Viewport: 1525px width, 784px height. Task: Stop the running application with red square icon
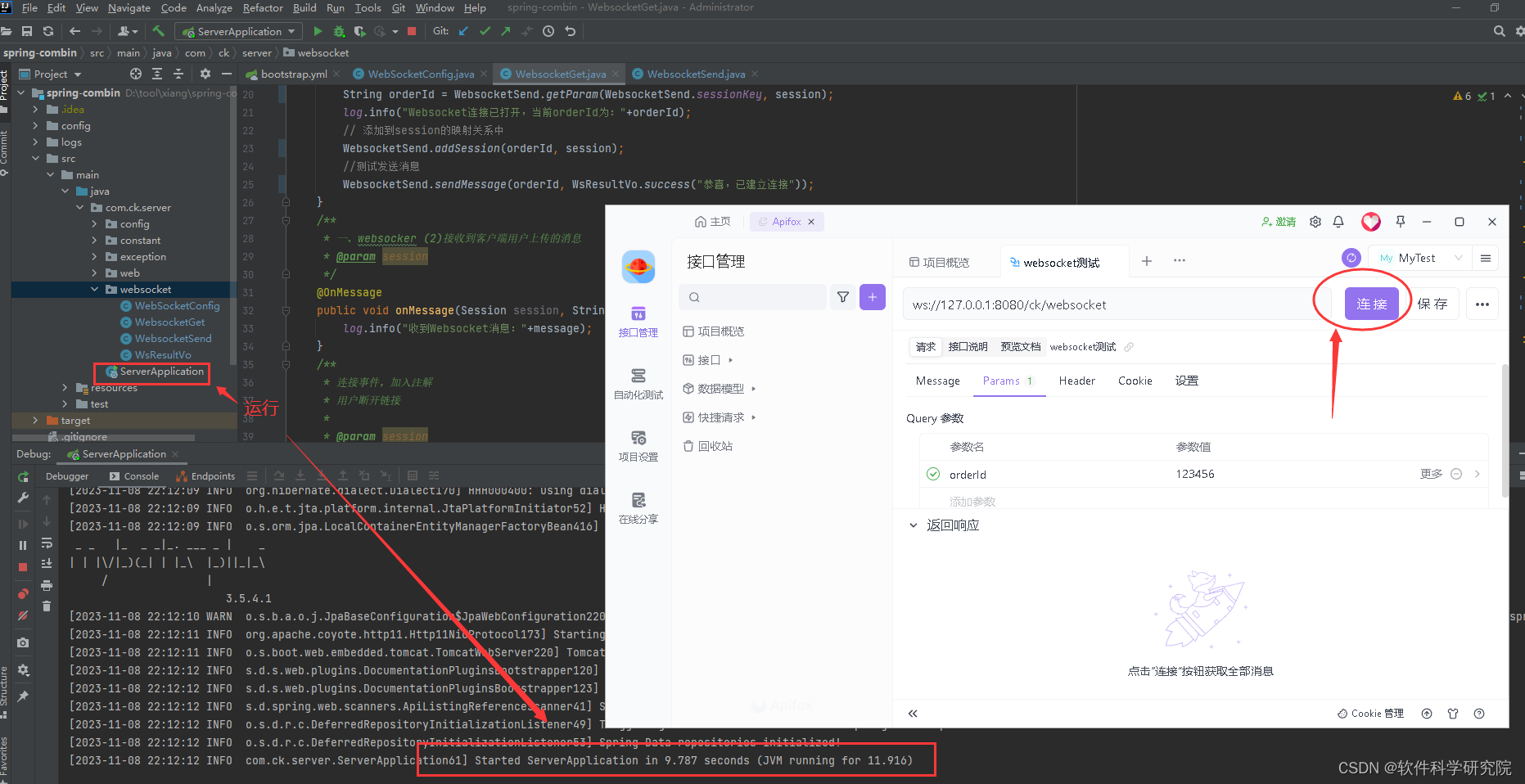[x=412, y=31]
